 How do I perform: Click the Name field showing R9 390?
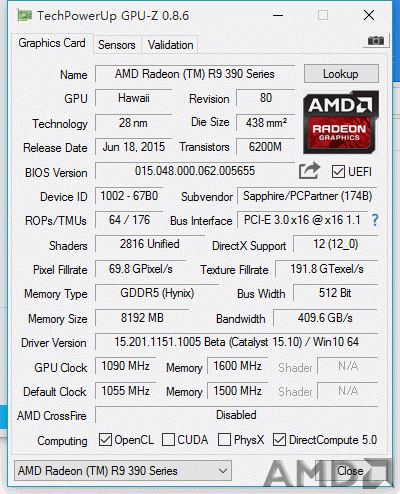pyautogui.click(x=195, y=74)
